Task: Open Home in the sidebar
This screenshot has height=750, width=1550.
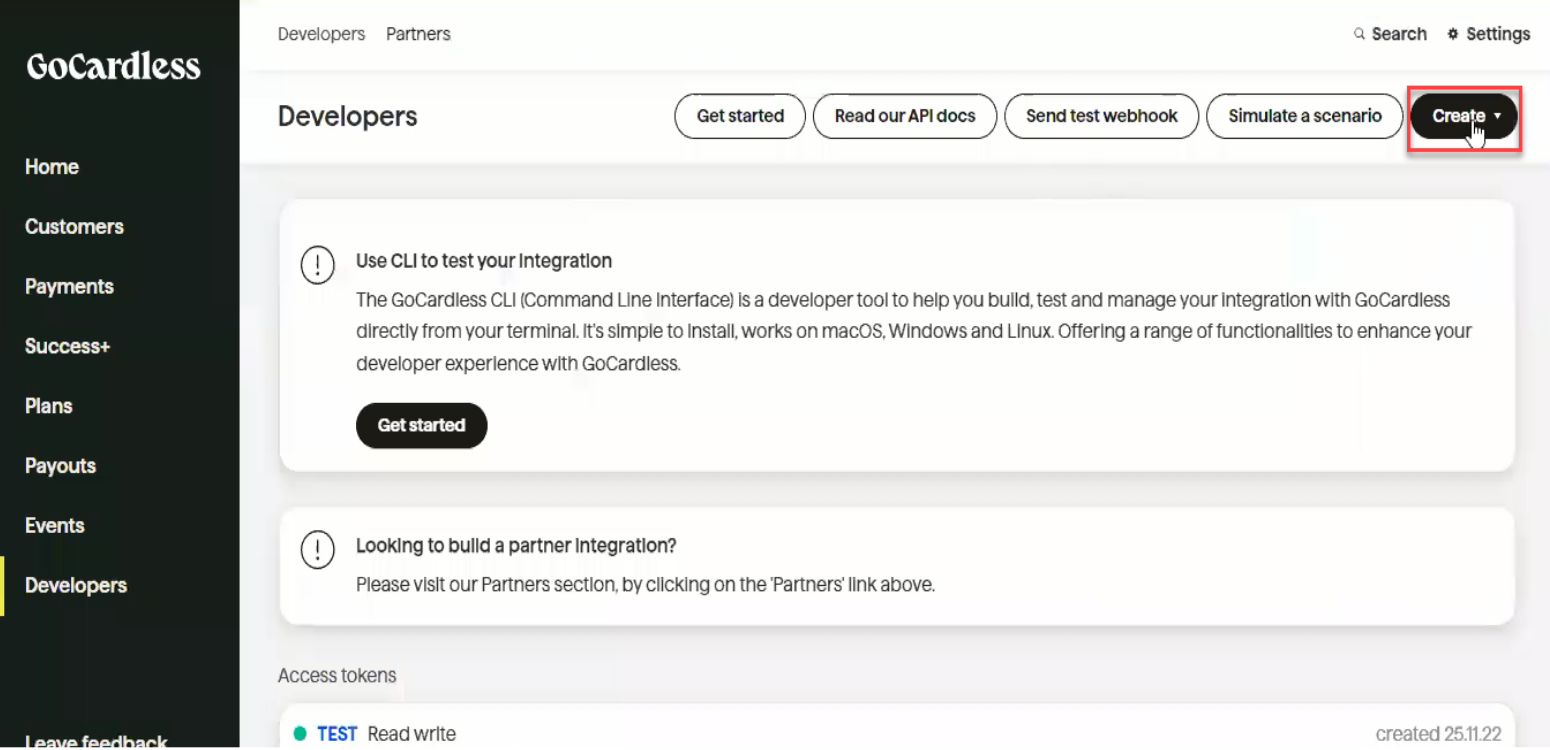Action: tap(52, 167)
